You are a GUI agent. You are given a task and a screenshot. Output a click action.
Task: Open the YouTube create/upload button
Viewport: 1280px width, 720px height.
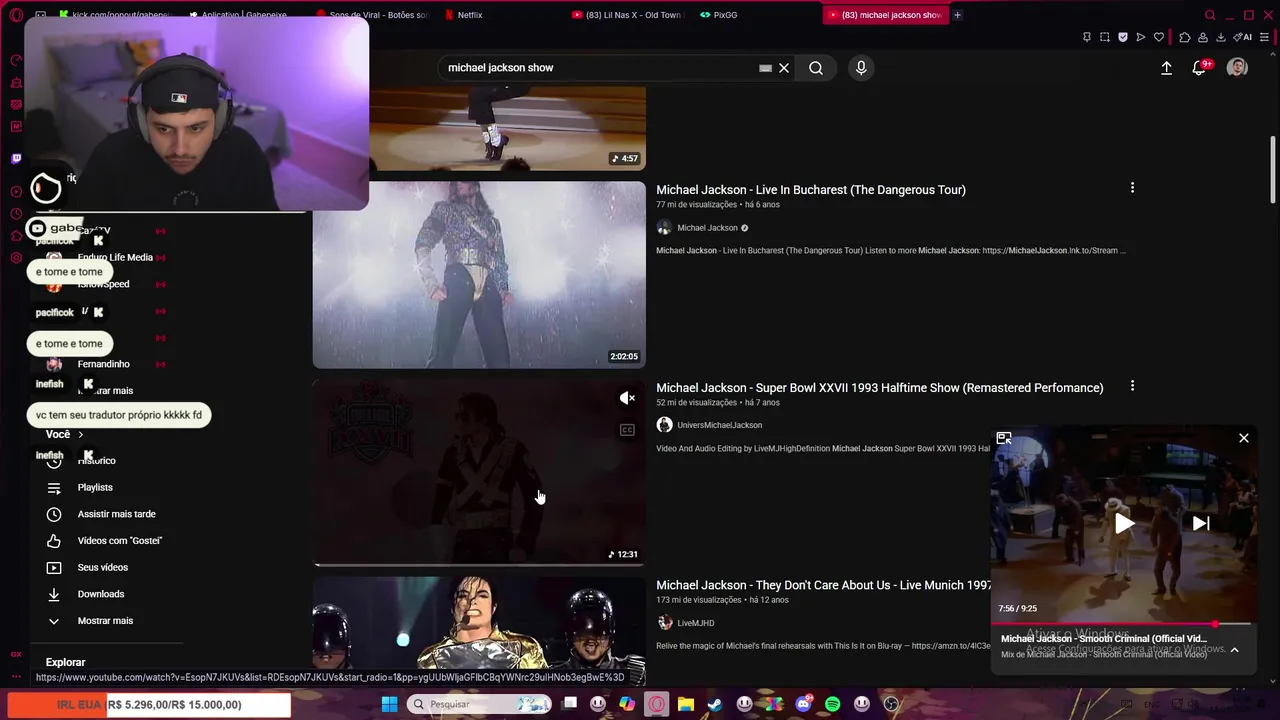1166,68
